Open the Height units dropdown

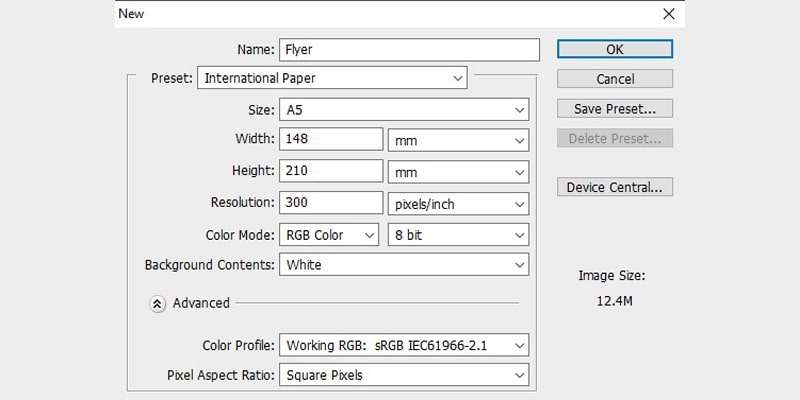[x=458, y=172]
